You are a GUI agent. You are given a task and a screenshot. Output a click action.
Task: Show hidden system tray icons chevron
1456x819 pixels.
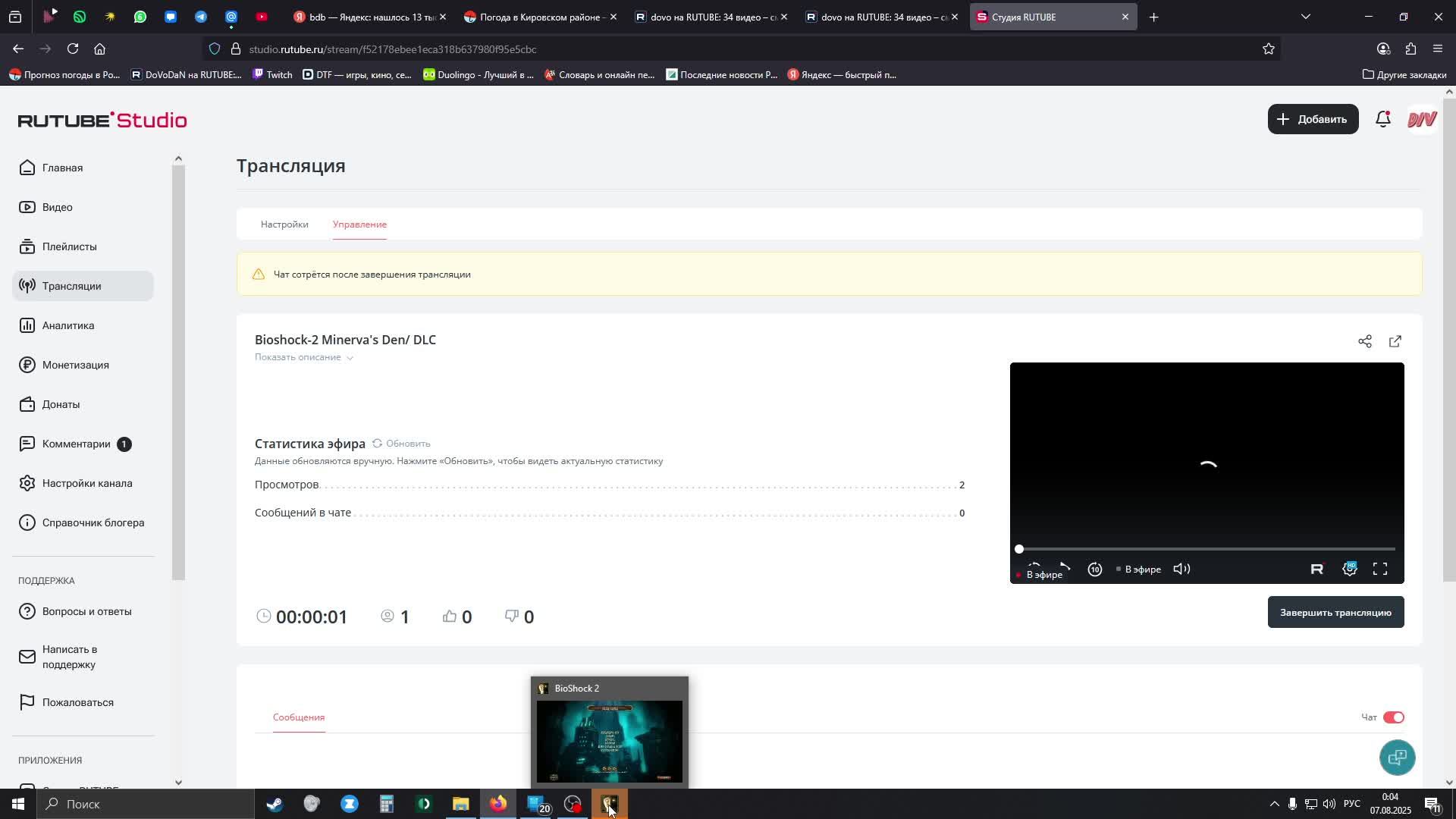tap(1274, 804)
